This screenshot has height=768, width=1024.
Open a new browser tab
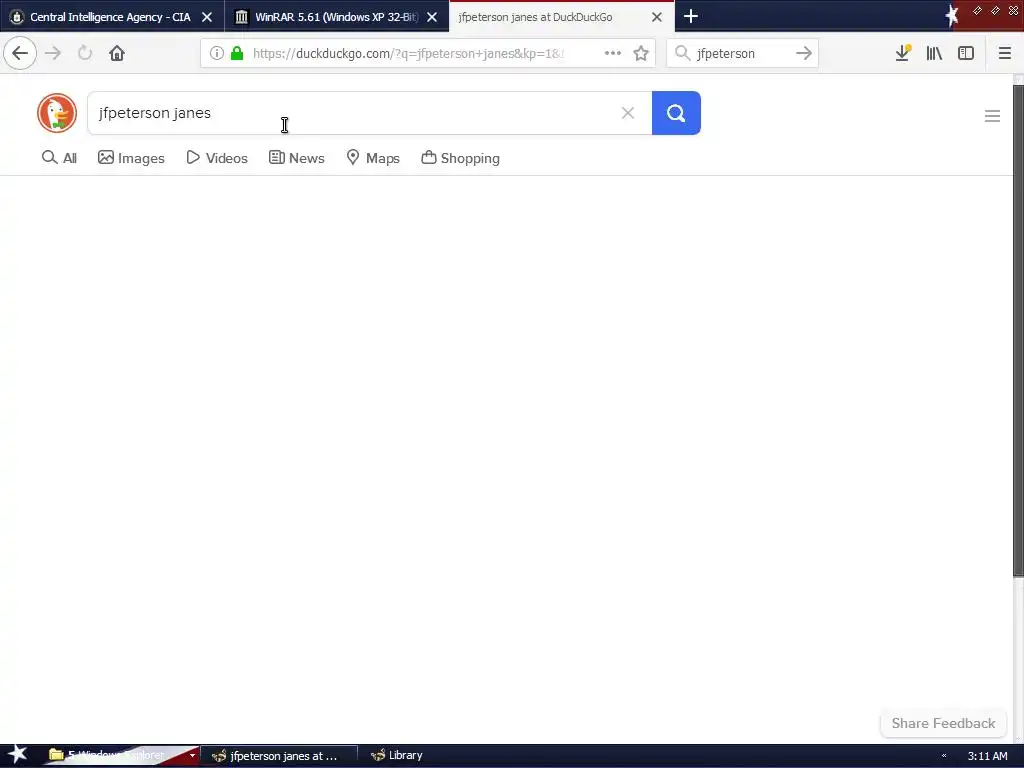[690, 16]
